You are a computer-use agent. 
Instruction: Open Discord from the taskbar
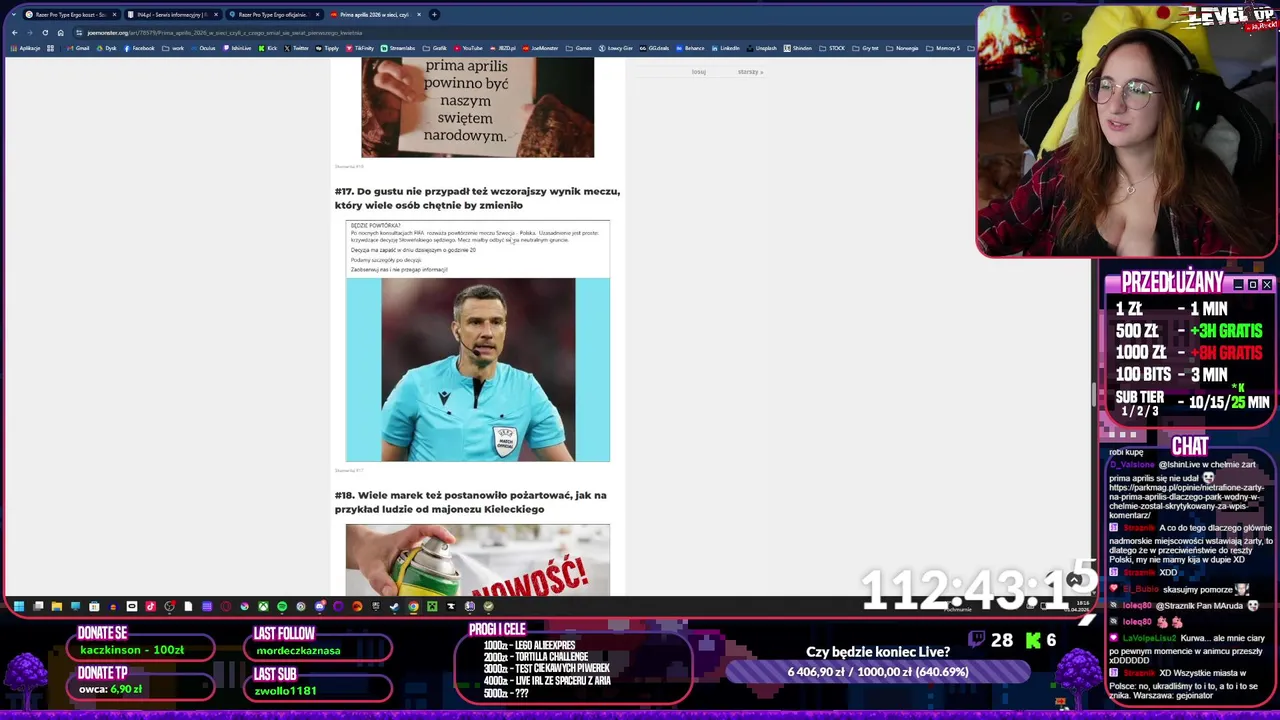[x=320, y=606]
